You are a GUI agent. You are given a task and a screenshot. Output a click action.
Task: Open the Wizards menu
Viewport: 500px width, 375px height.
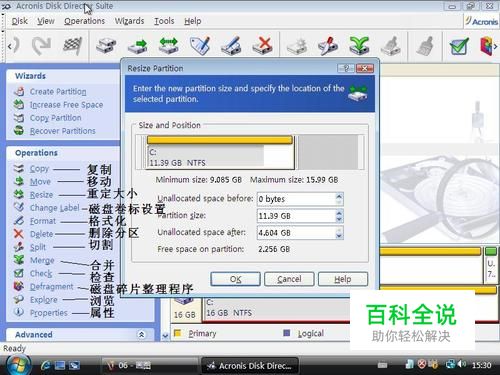129,21
